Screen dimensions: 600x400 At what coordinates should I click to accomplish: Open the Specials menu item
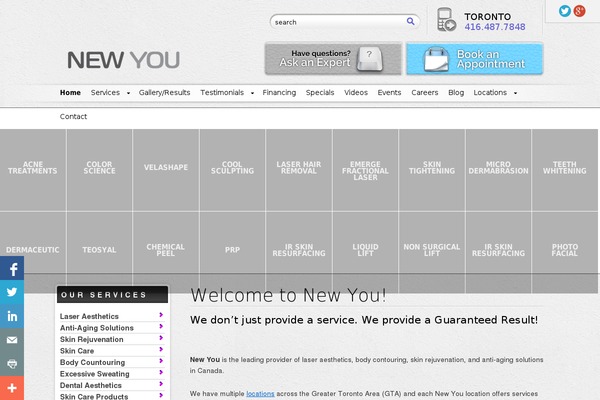(320, 93)
